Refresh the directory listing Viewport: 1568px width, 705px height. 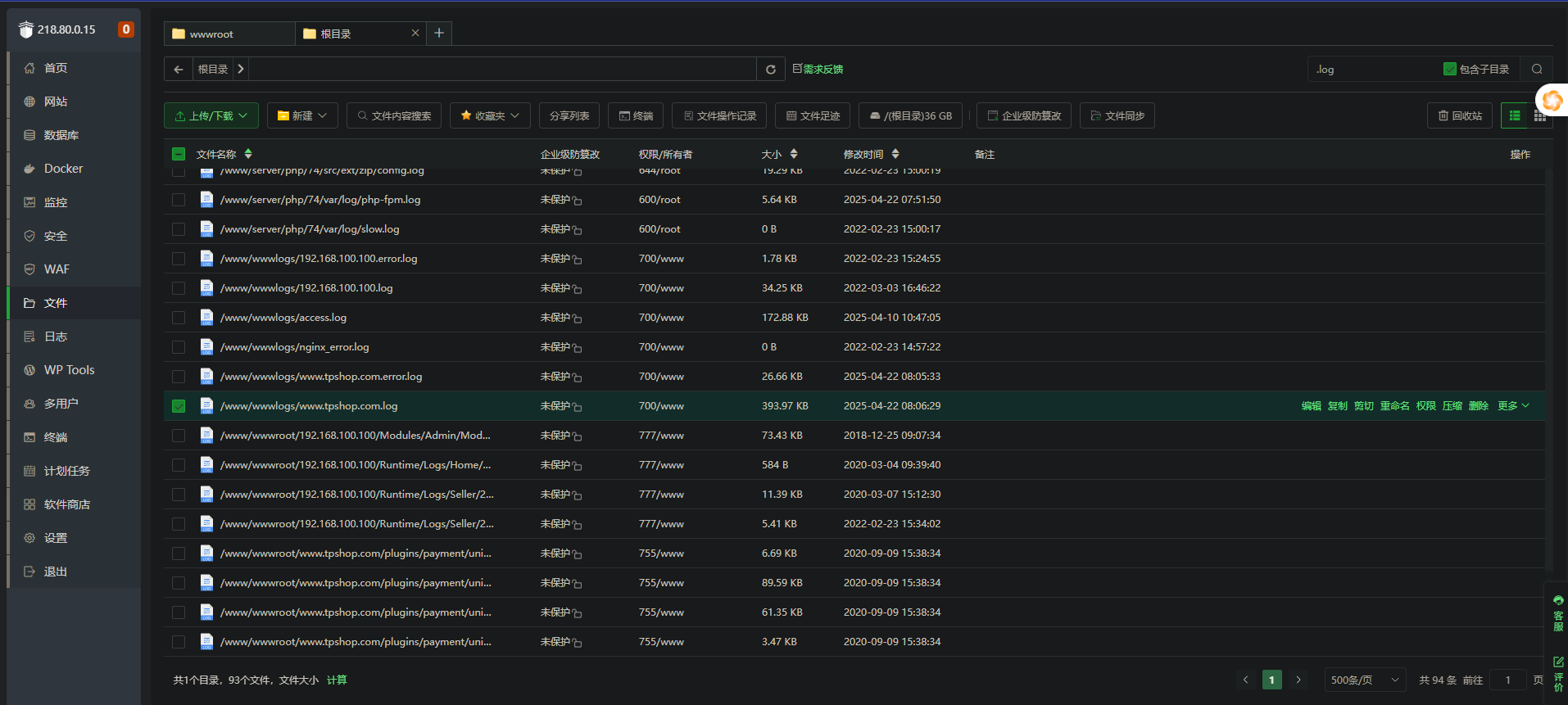click(x=770, y=69)
